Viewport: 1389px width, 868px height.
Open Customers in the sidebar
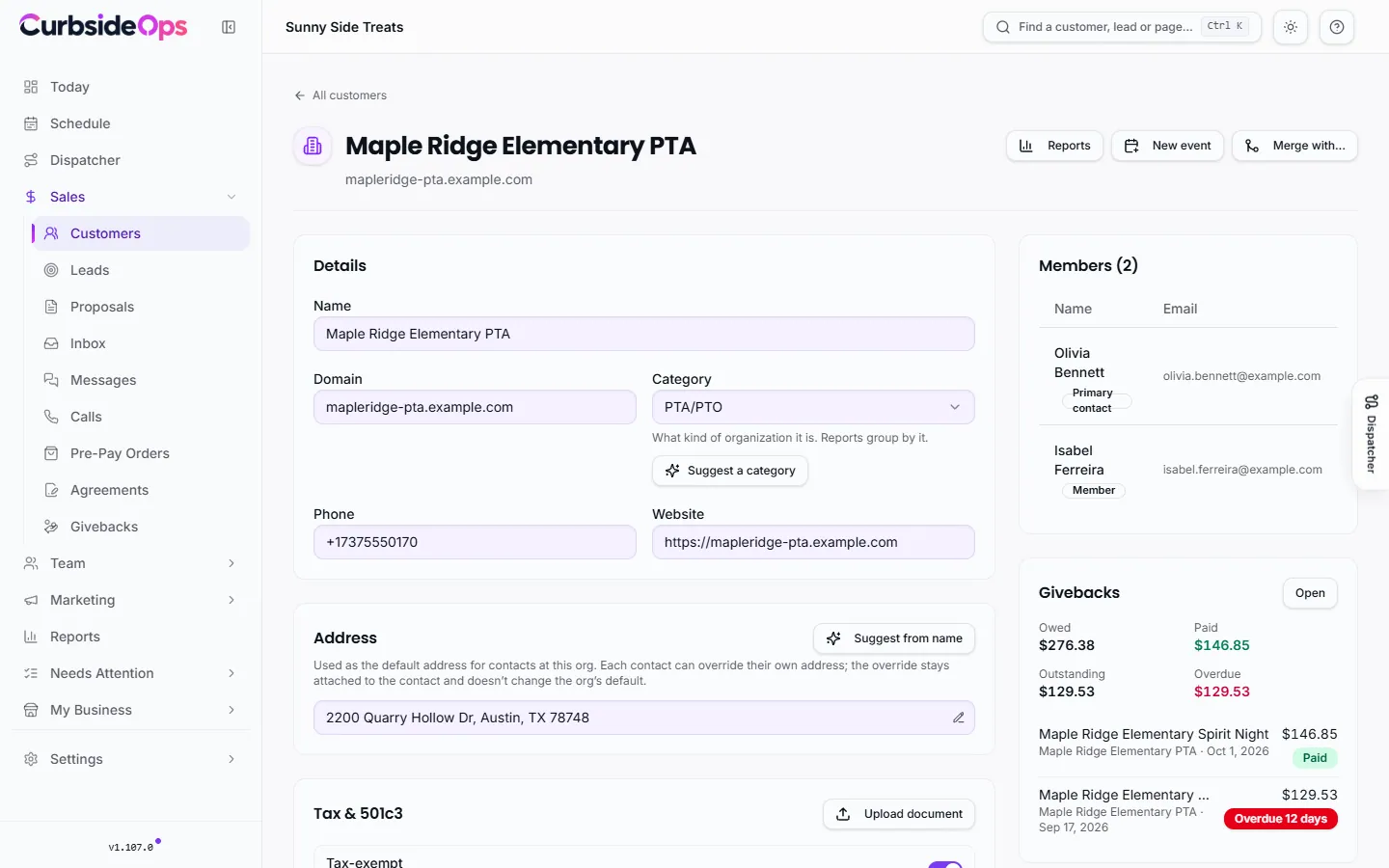[x=141, y=233]
